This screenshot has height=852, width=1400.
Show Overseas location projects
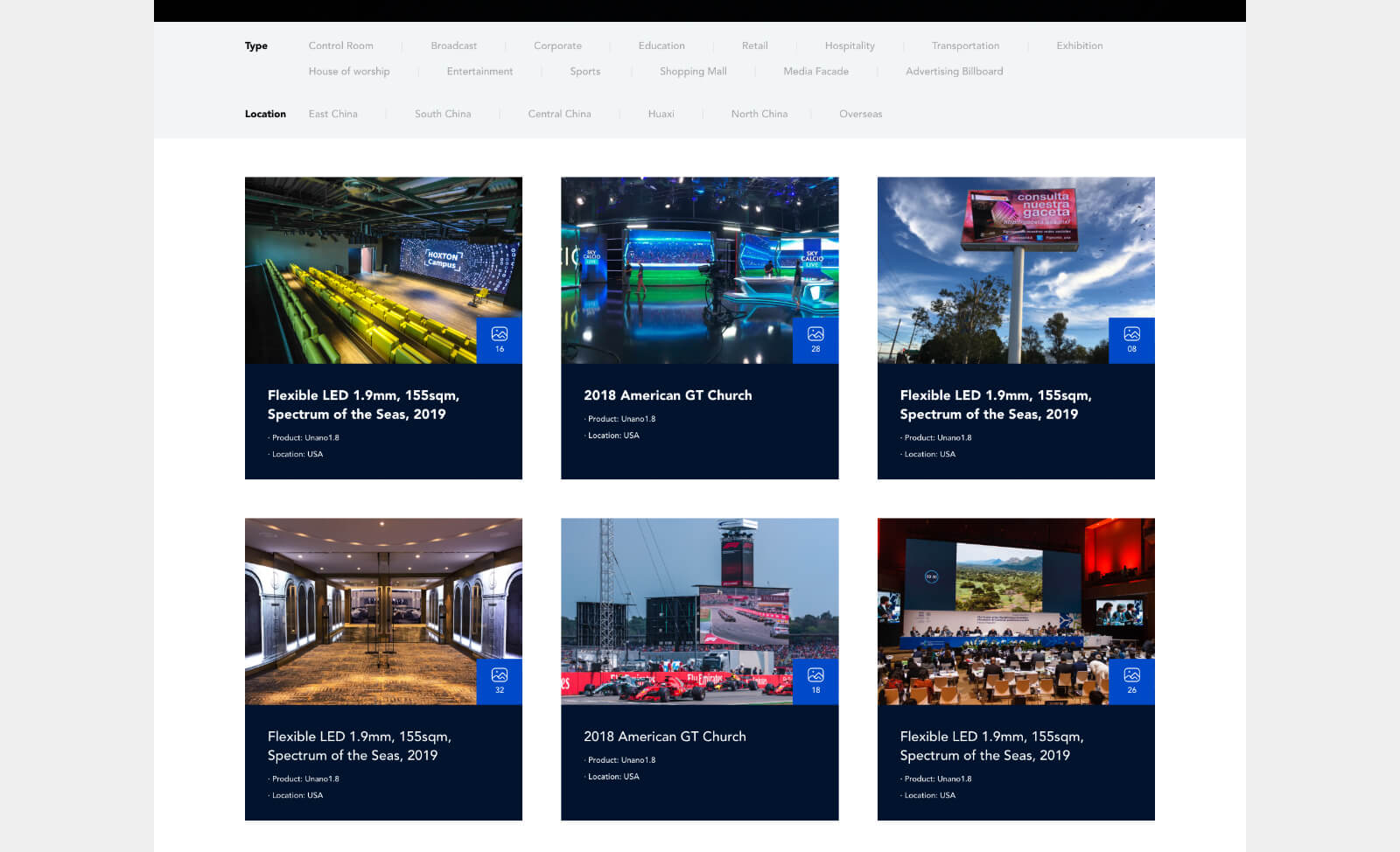tap(860, 114)
